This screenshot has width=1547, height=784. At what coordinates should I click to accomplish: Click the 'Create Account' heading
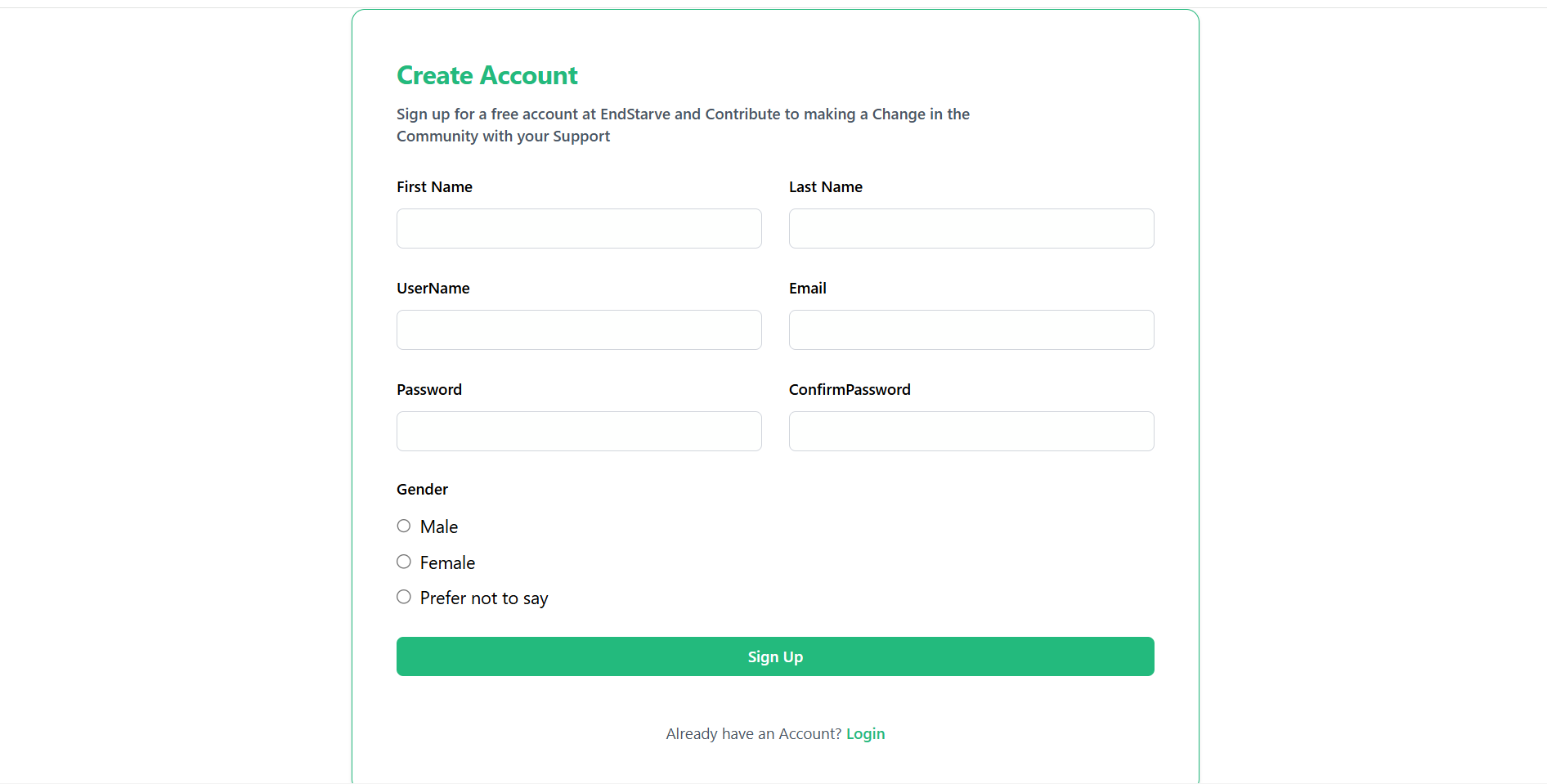[x=487, y=76]
